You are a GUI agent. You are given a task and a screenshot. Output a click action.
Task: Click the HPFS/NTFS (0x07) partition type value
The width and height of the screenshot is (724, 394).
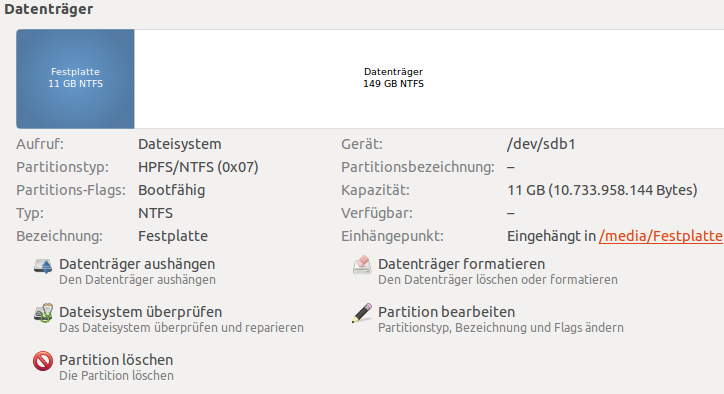(198, 167)
